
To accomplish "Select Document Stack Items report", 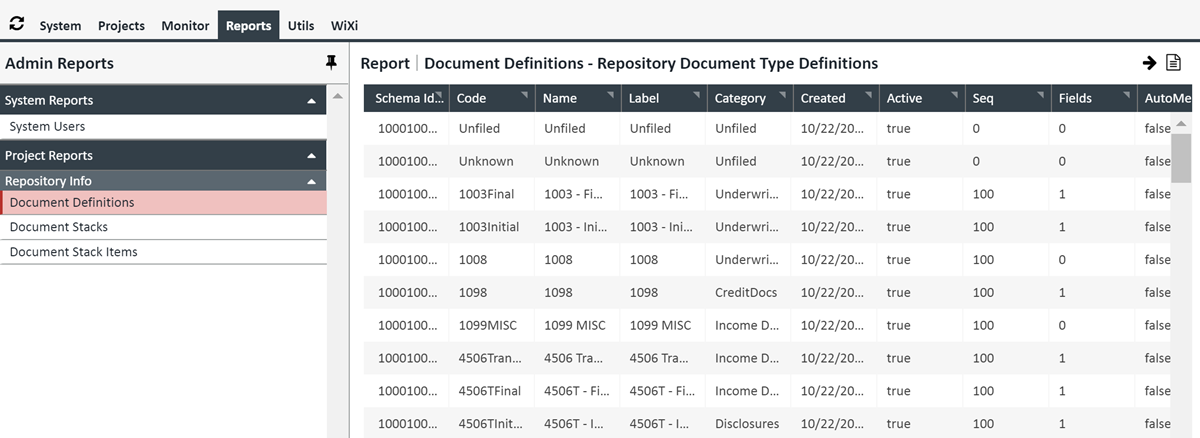I will [x=74, y=252].
